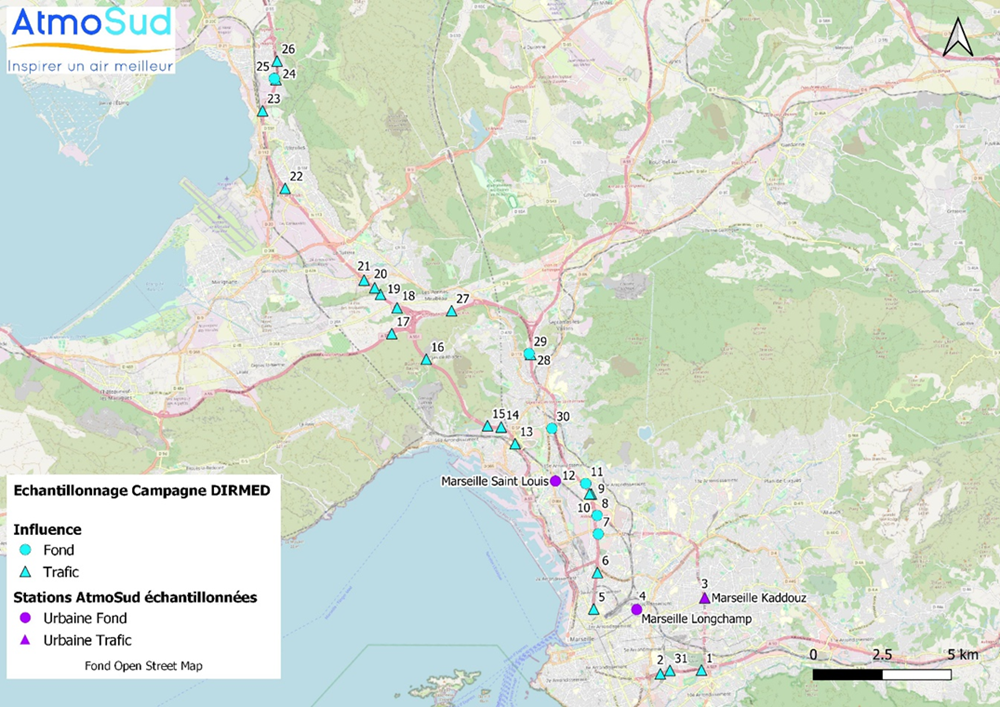Pick the triangle marker labeled 17
Screen dimensions: 1000x707
[392, 334]
